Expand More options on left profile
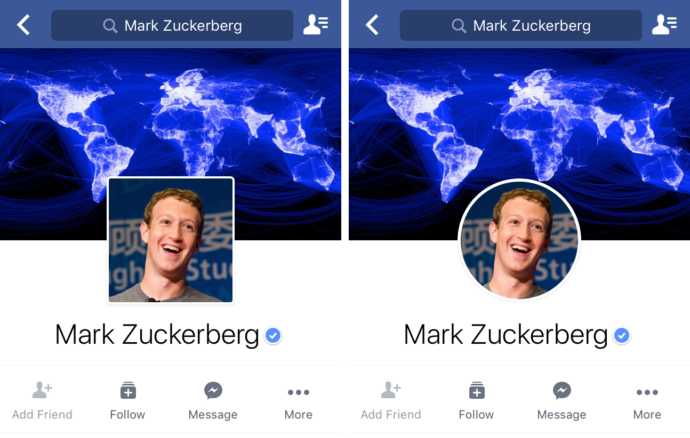This screenshot has width=690, height=438. pyautogui.click(x=298, y=403)
